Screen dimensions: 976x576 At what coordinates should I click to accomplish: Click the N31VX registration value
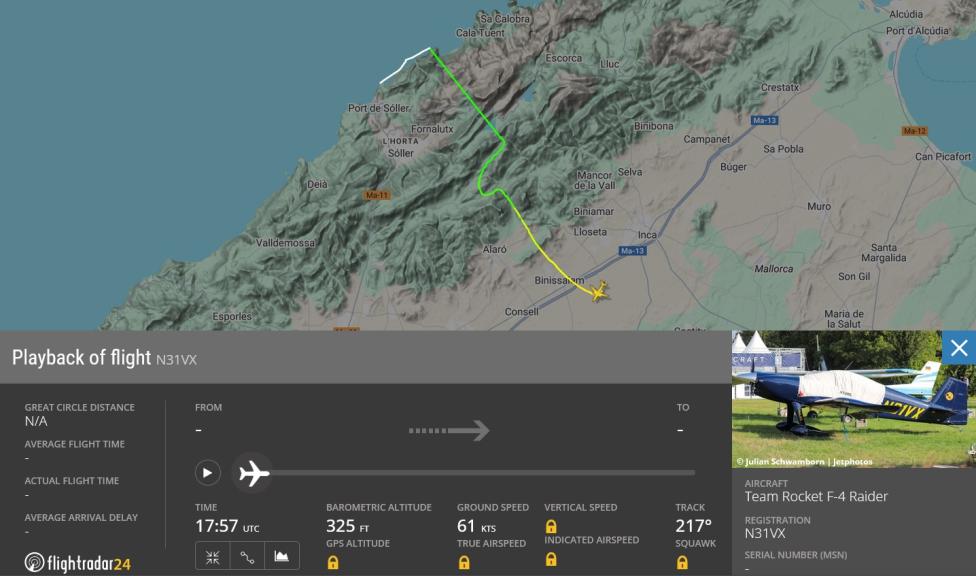click(764, 534)
